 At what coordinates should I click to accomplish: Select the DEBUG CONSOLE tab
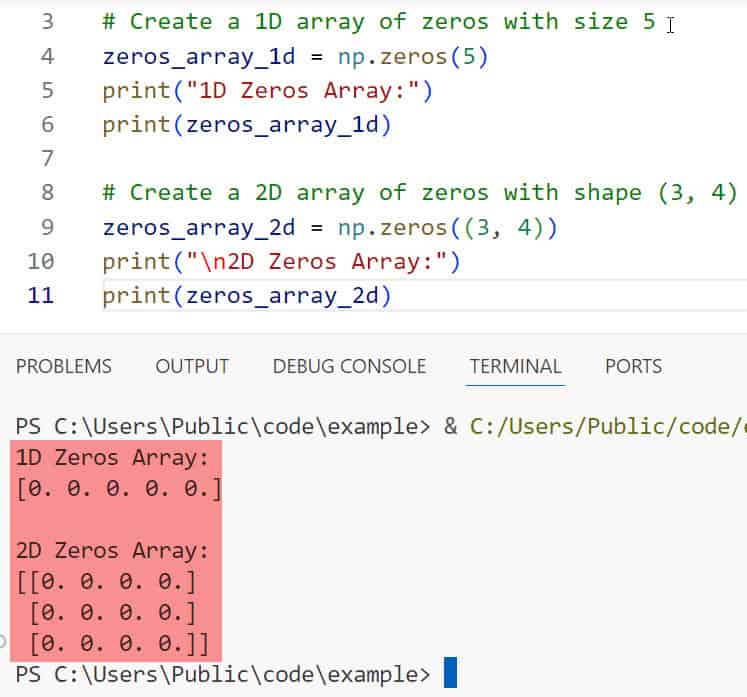tap(349, 366)
